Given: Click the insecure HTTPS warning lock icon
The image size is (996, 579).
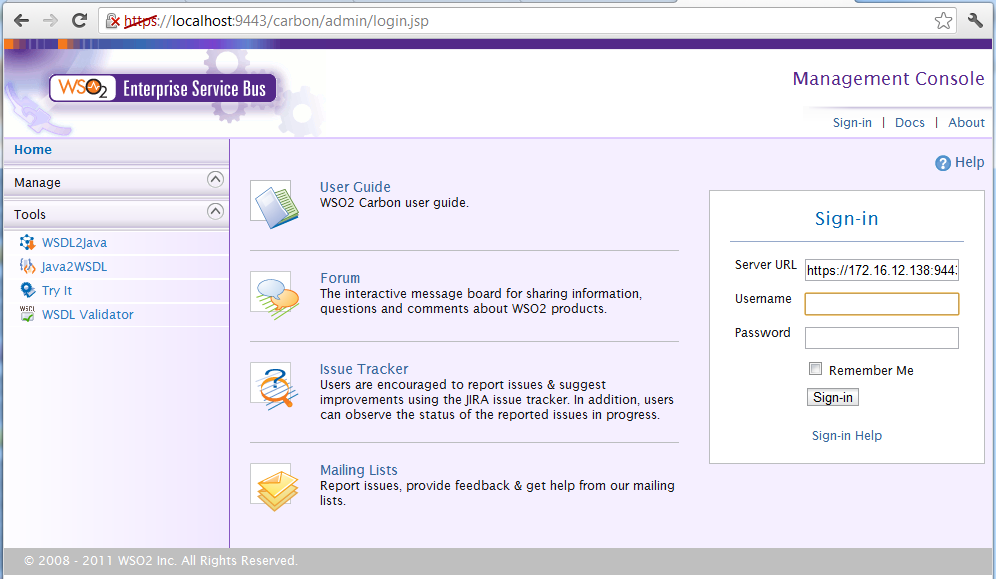Looking at the screenshot, I should [112, 21].
